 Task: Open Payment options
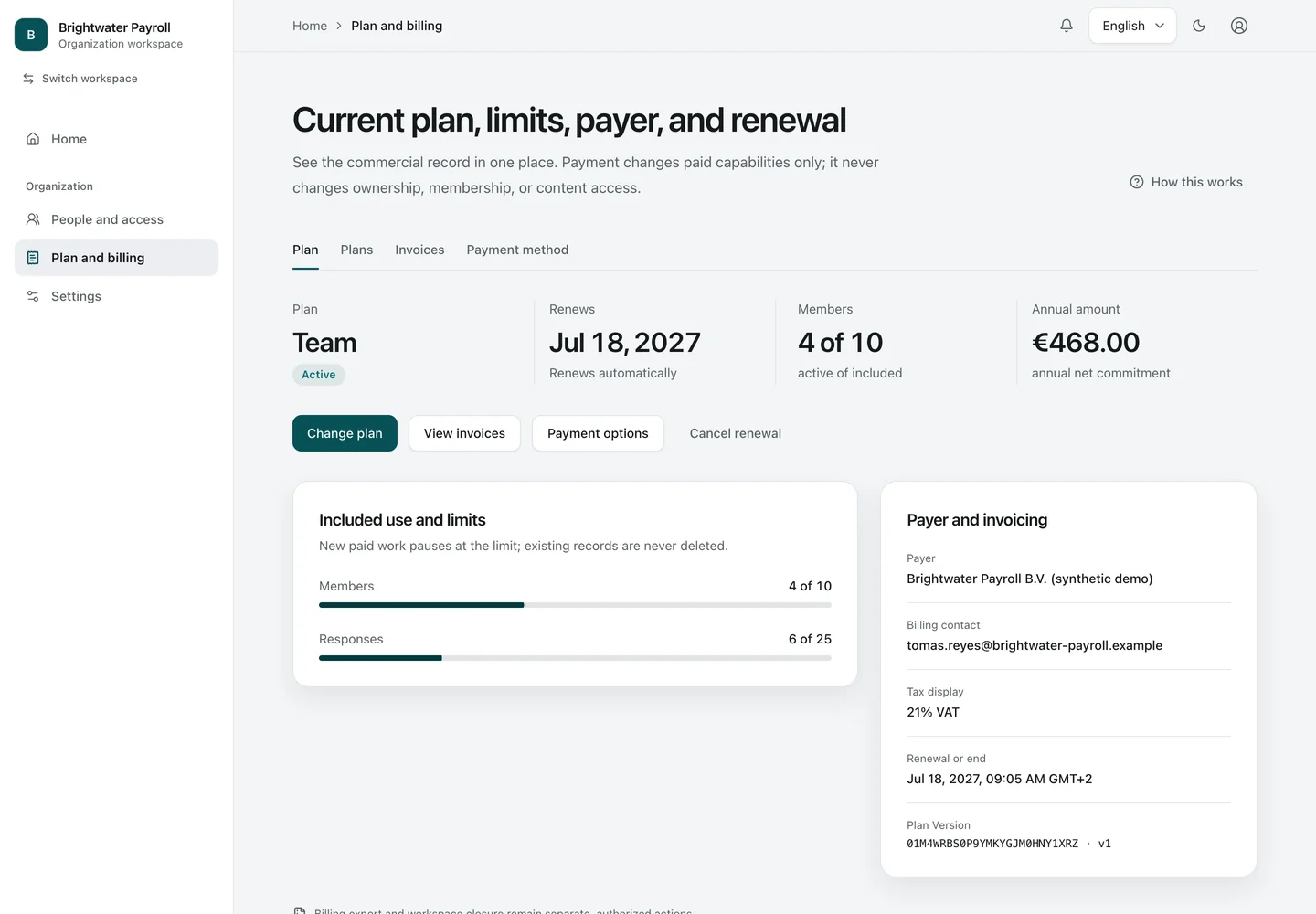pos(598,433)
